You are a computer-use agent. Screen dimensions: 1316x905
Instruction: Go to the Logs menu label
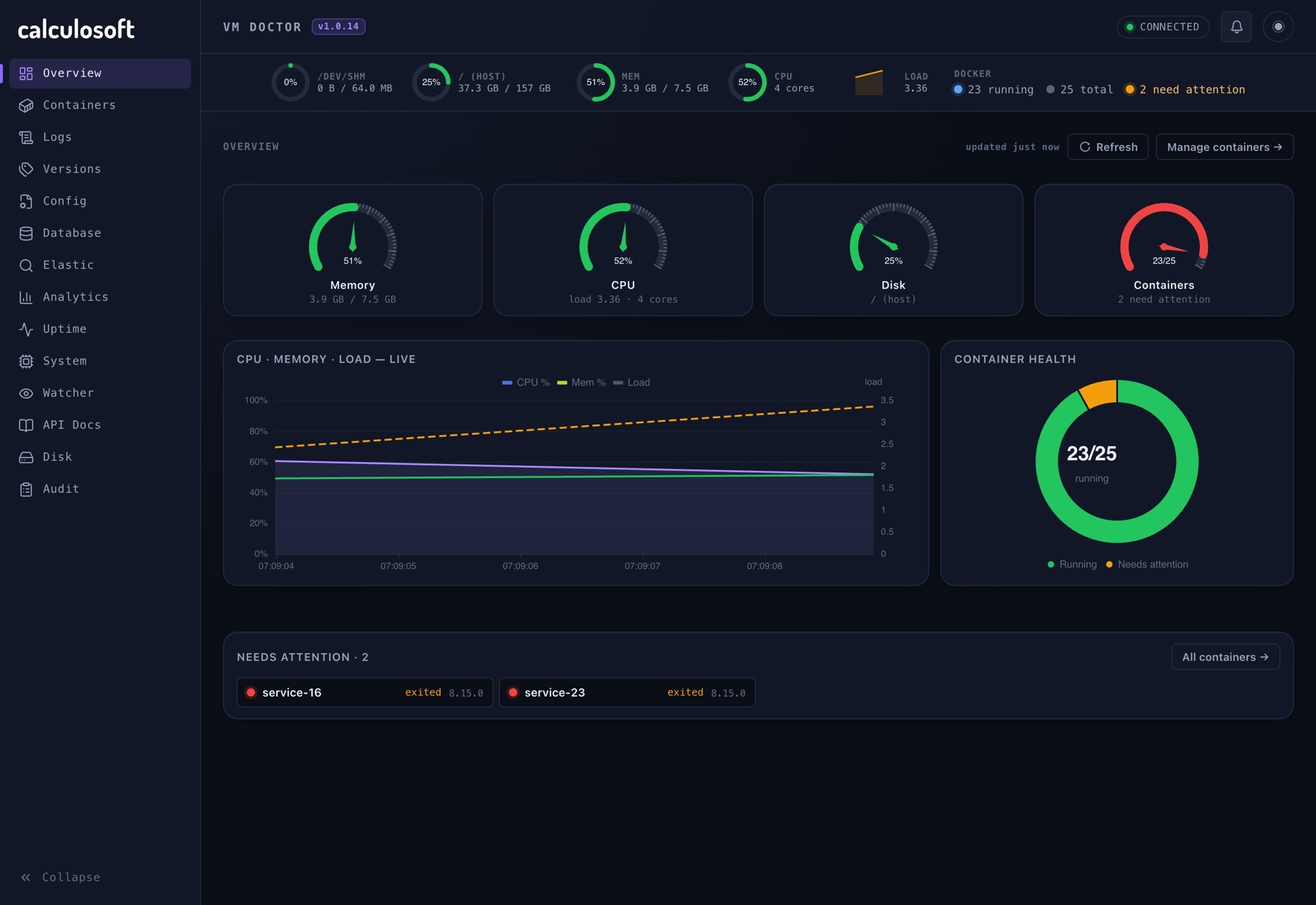point(57,137)
